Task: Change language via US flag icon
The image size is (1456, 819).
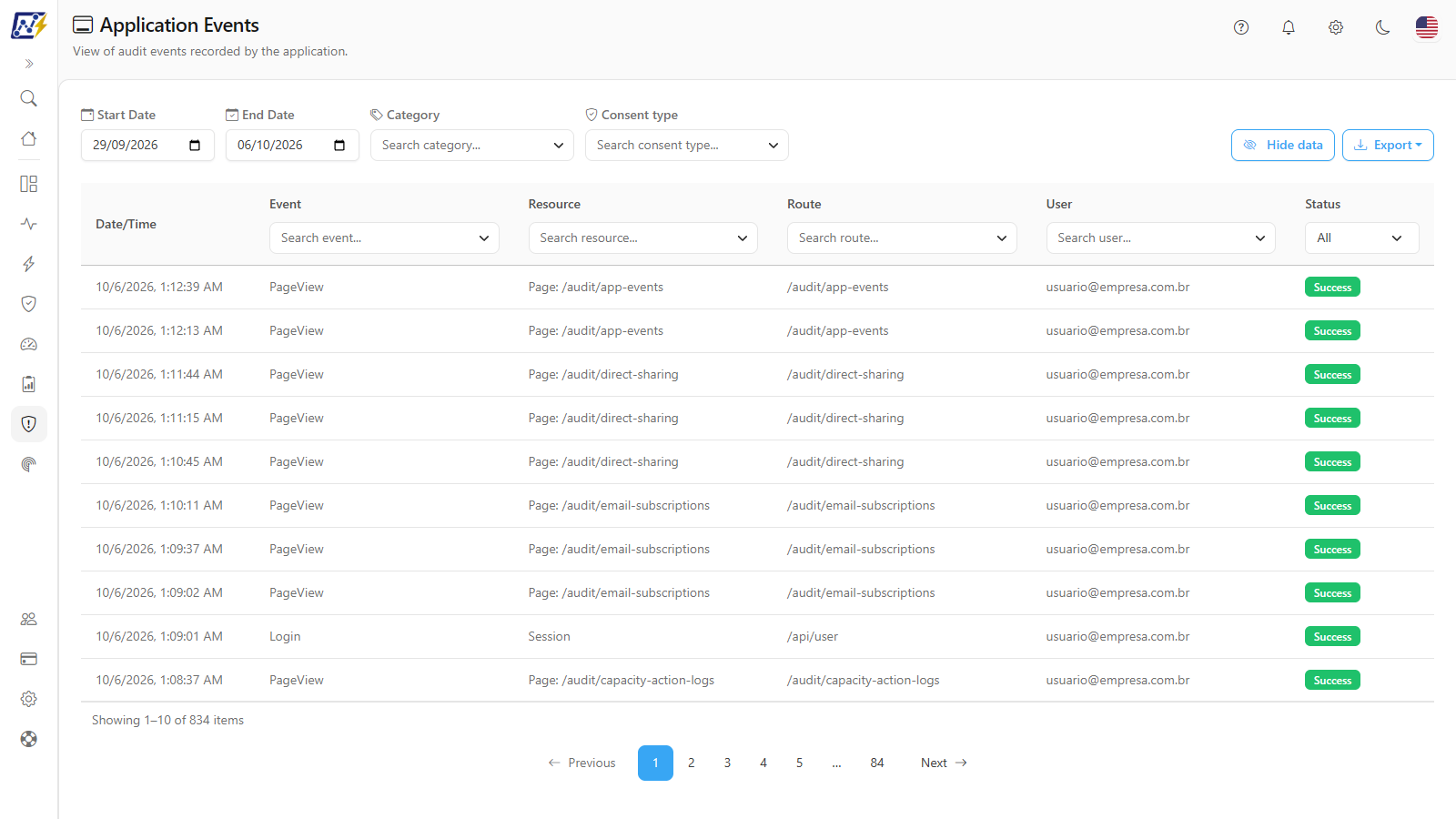Action: click(x=1427, y=27)
